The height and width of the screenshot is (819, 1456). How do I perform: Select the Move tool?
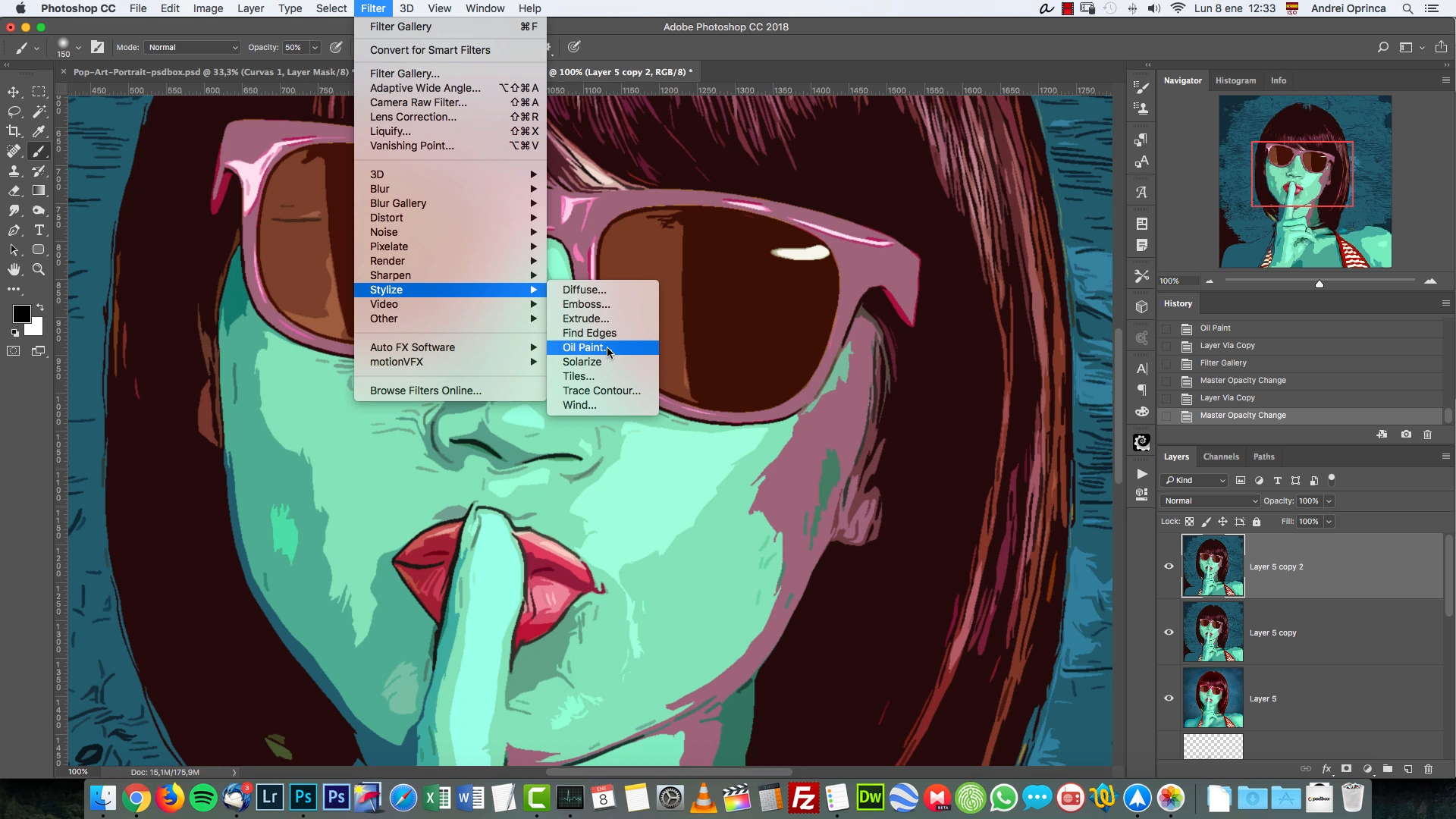(x=14, y=92)
